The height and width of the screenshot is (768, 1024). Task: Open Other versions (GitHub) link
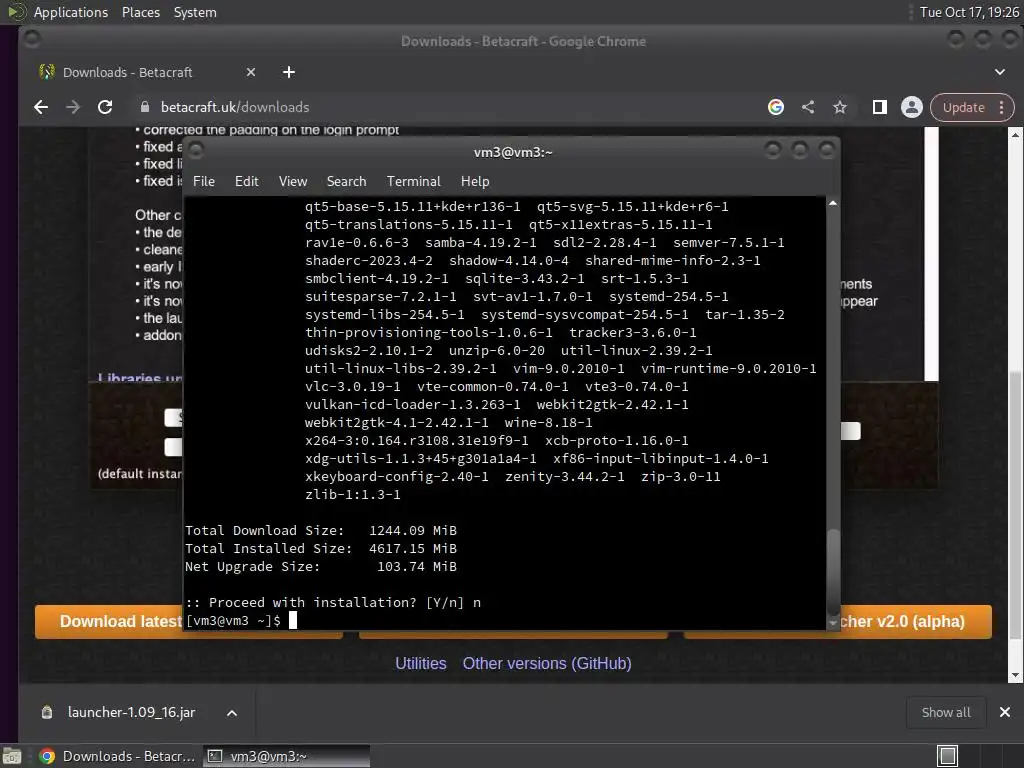pyautogui.click(x=547, y=664)
